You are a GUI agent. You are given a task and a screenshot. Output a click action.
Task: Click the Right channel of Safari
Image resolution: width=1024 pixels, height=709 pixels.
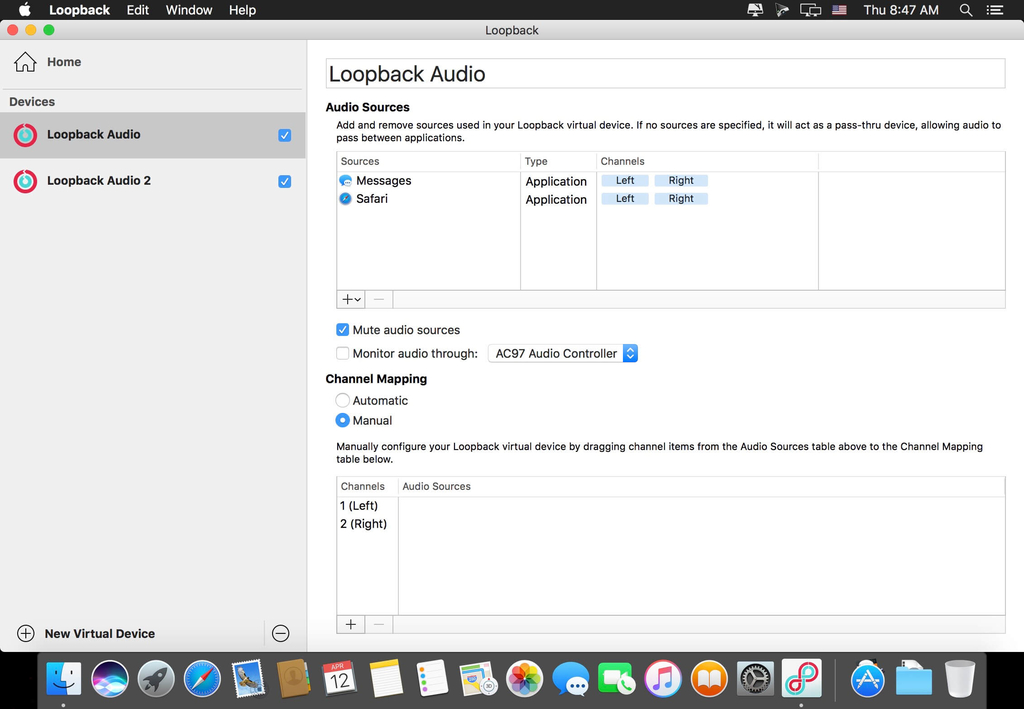681,199
